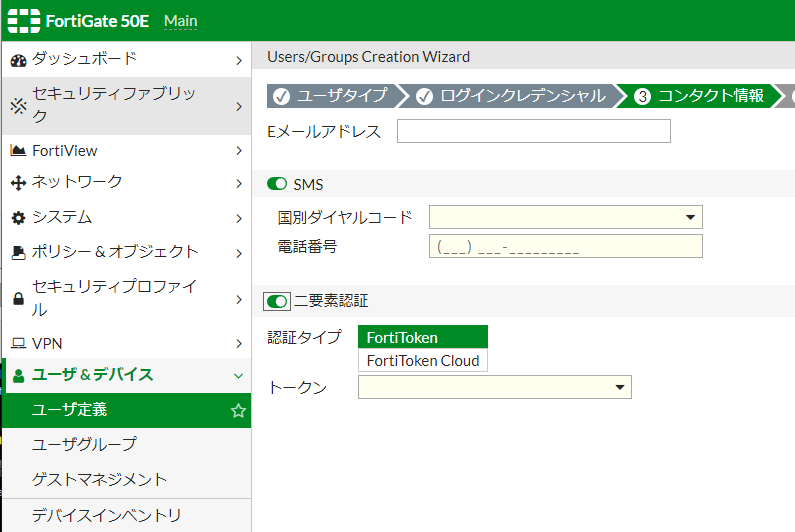The height and width of the screenshot is (532, 795).
Task: Click the Fortinet logo icon
Action: point(24,21)
